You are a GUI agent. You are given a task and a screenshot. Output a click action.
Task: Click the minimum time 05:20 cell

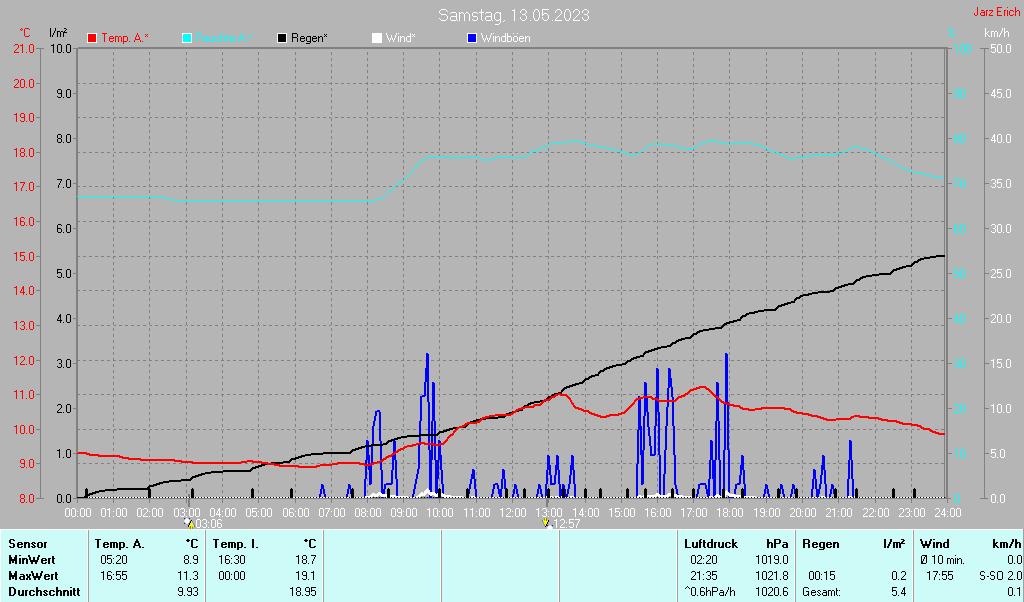(114, 560)
